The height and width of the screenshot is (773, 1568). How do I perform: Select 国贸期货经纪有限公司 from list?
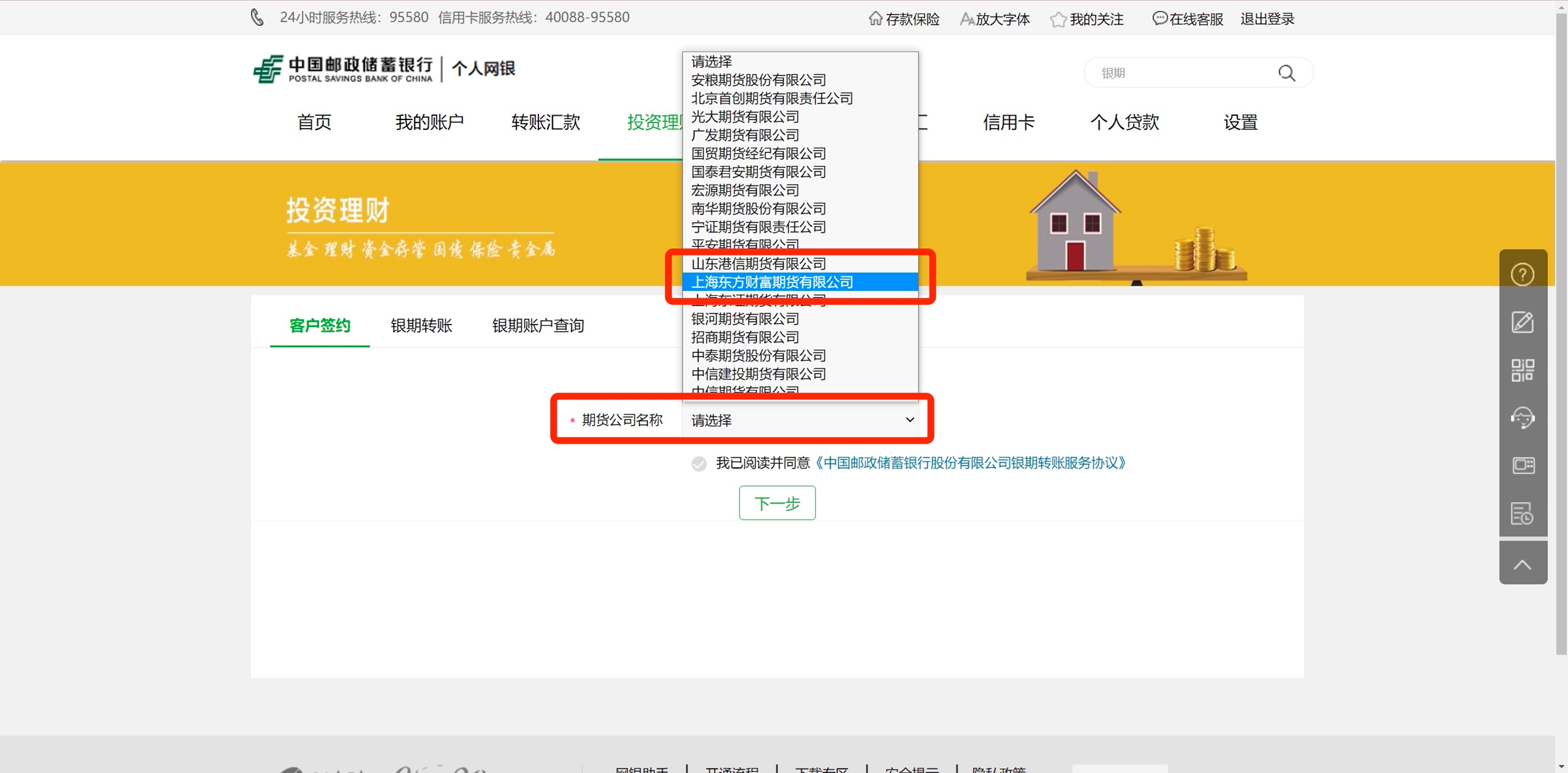[x=800, y=154]
